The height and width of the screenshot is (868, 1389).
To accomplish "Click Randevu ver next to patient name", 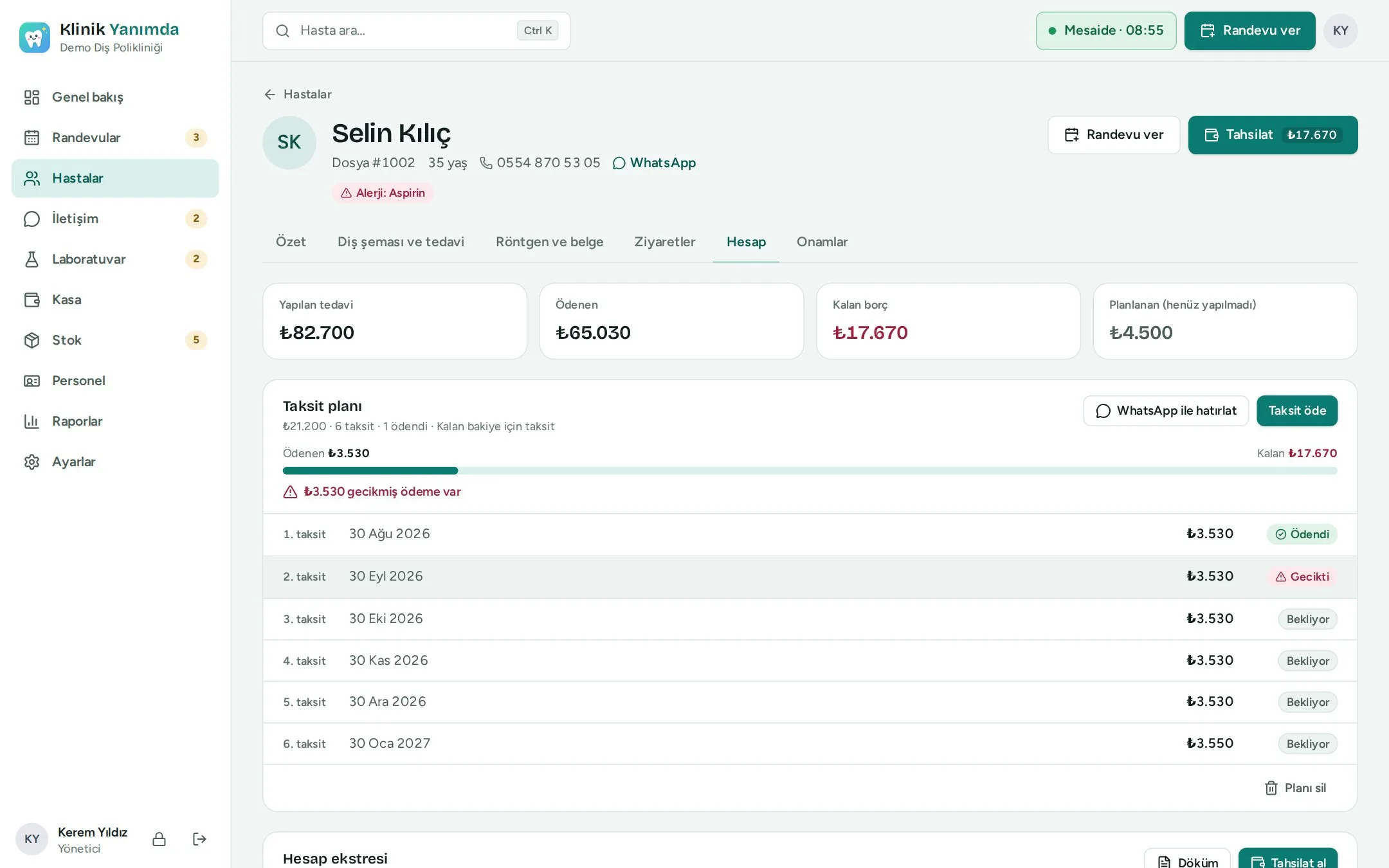I will [x=1114, y=135].
